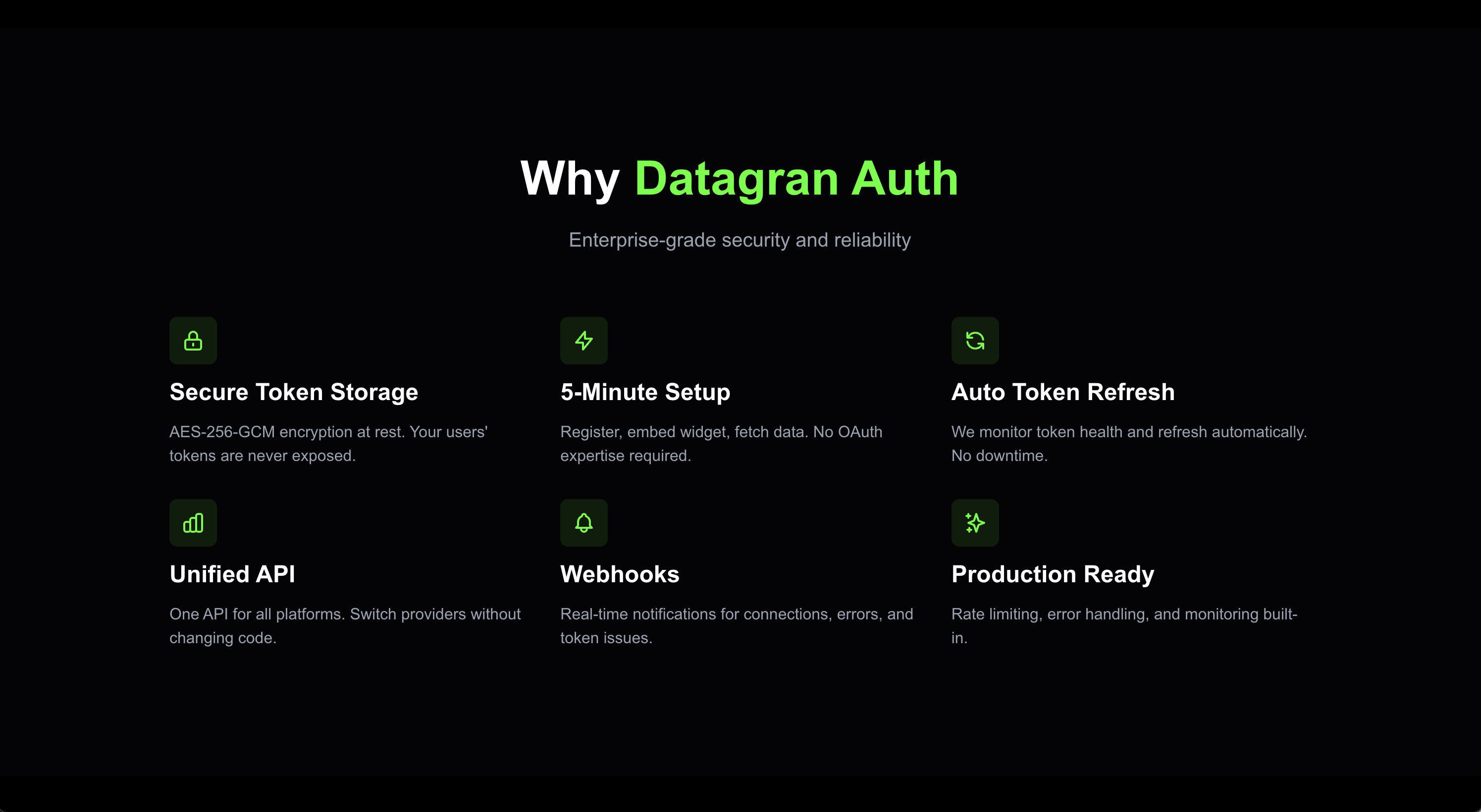The width and height of the screenshot is (1481, 812).
Task: Select the 5-Minute Setup title
Action: [645, 392]
